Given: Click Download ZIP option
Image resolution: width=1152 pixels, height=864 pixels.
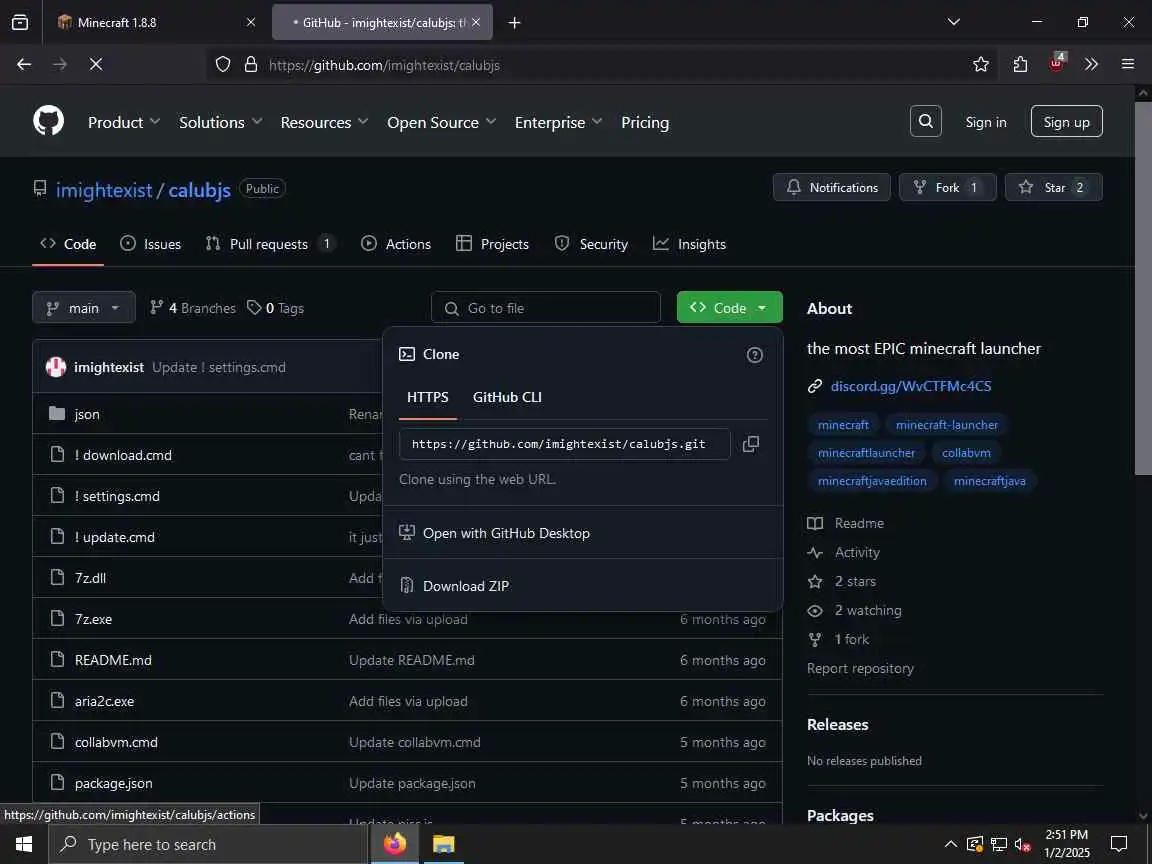Looking at the screenshot, I should click(583, 586).
